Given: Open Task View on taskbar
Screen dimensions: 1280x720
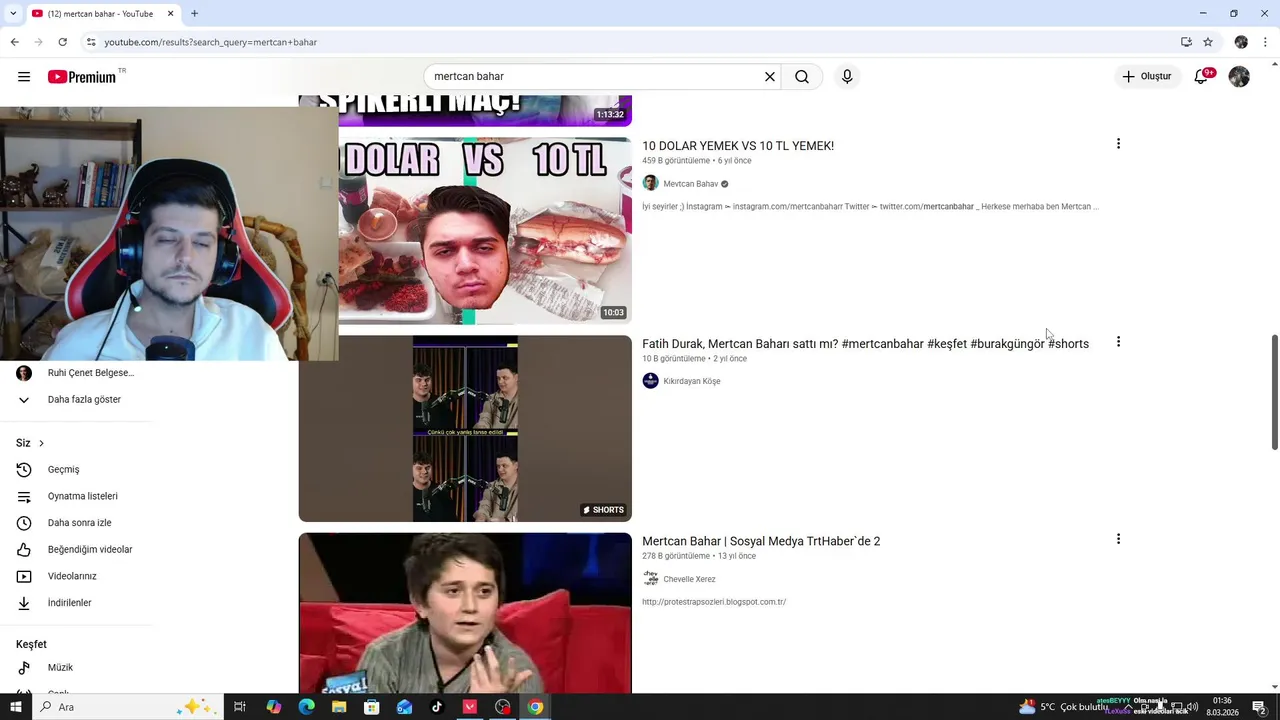Looking at the screenshot, I should (240, 707).
